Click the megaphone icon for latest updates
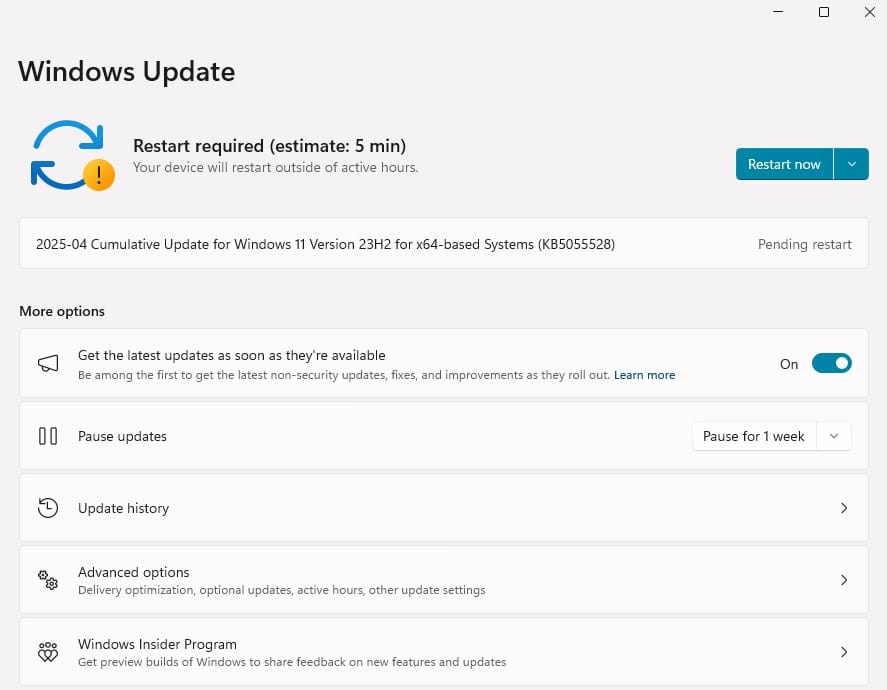Screen dimensions: 887x690 [x=48, y=363]
